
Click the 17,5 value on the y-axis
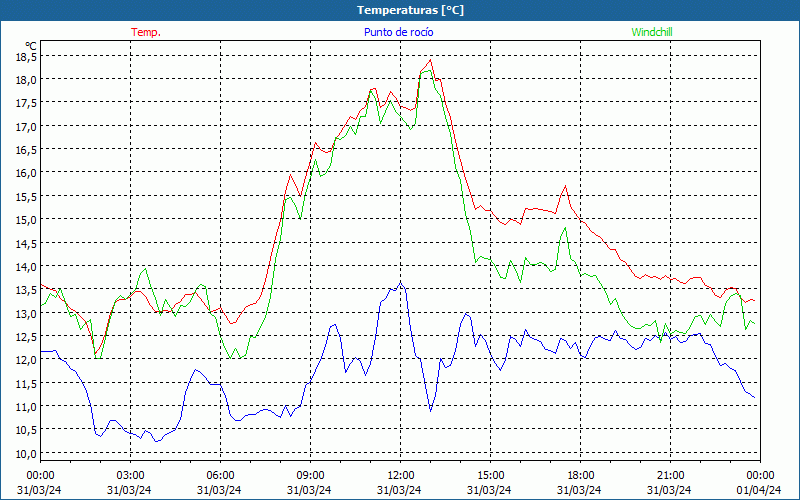[26, 103]
